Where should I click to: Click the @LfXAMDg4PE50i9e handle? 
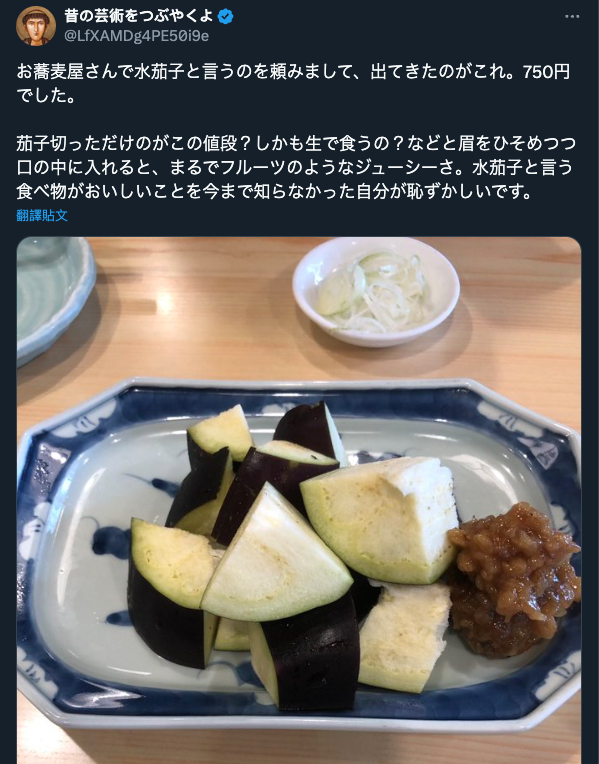[136, 36]
